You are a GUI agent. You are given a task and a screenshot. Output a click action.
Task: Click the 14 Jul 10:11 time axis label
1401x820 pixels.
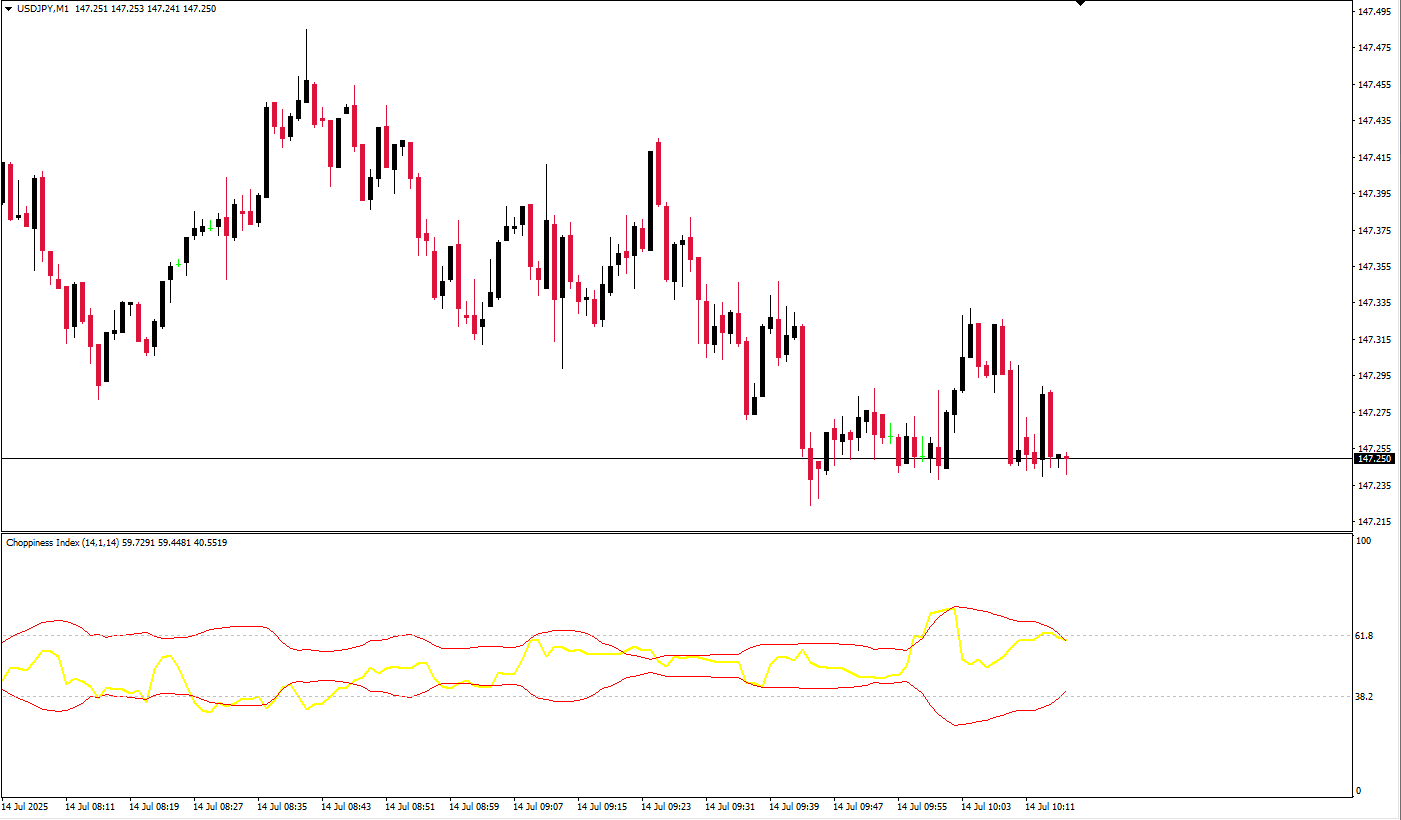[1050, 806]
